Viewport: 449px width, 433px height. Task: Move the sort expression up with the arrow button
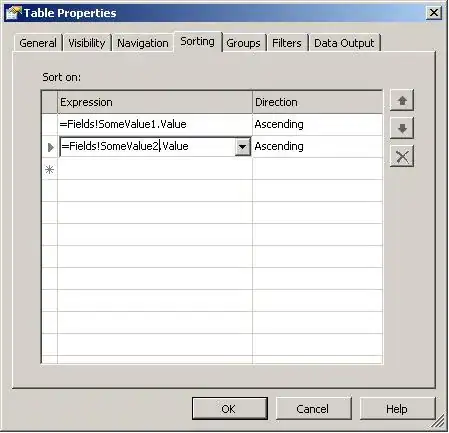tap(402, 100)
